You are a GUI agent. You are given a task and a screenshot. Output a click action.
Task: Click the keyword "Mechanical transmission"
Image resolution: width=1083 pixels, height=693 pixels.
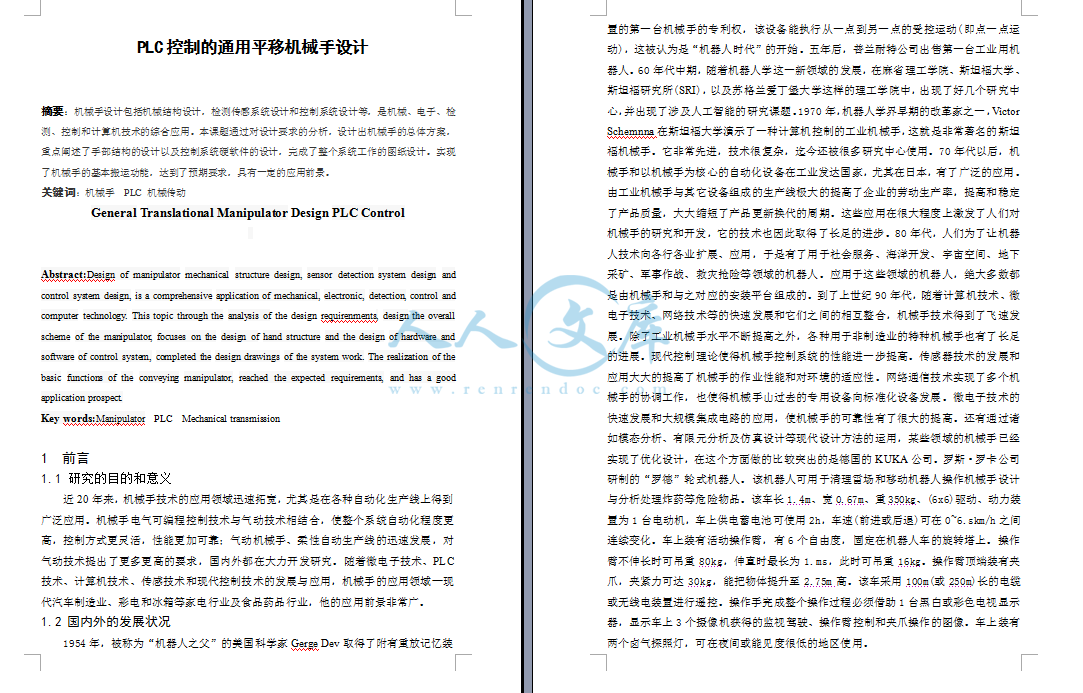tap(231, 419)
